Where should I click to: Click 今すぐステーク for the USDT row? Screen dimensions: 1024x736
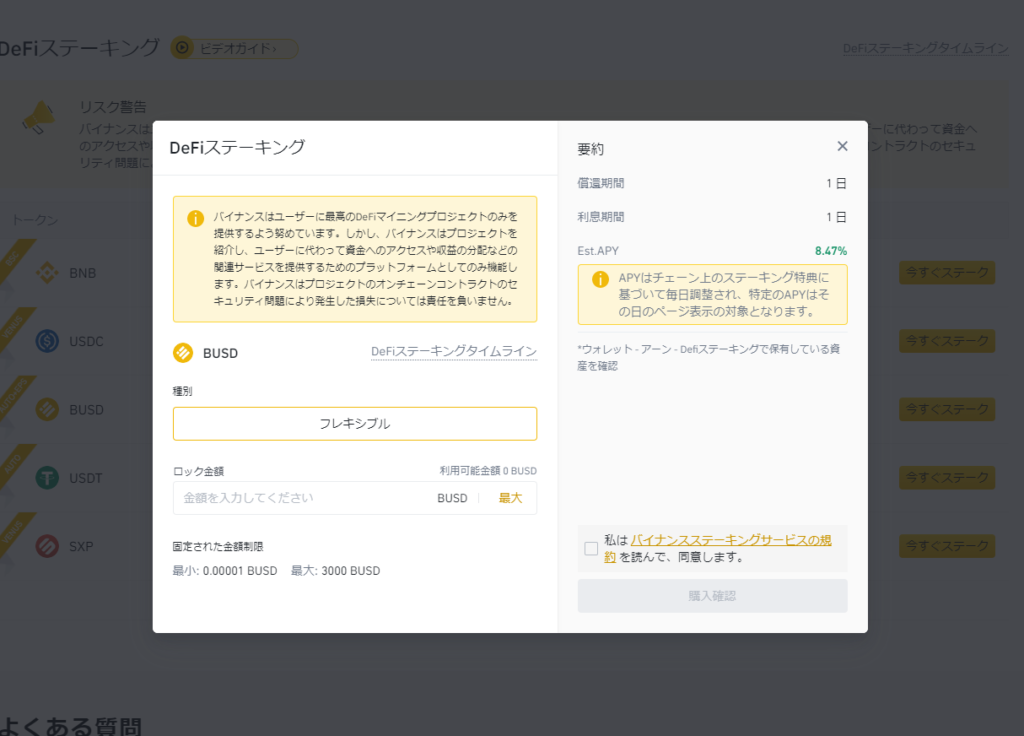pos(947,477)
